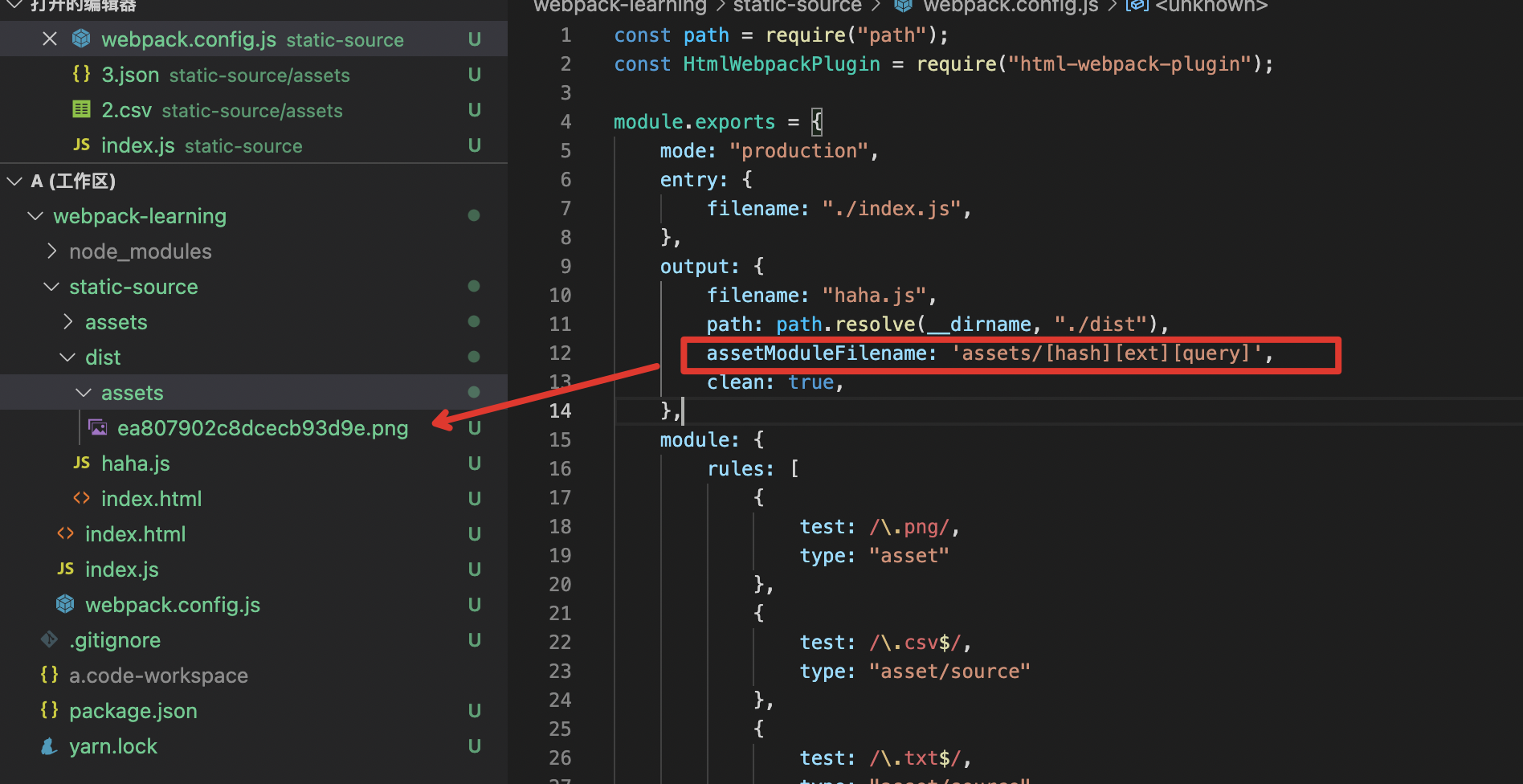
Task: Click the <unknown> breadcrumb symbol
Action: (x=1211, y=6)
